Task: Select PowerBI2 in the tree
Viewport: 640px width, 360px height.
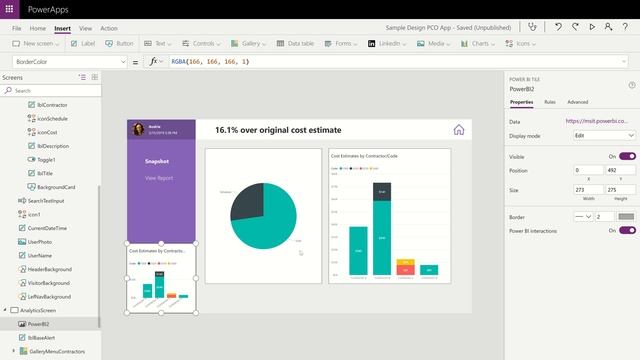Action: [x=38, y=324]
